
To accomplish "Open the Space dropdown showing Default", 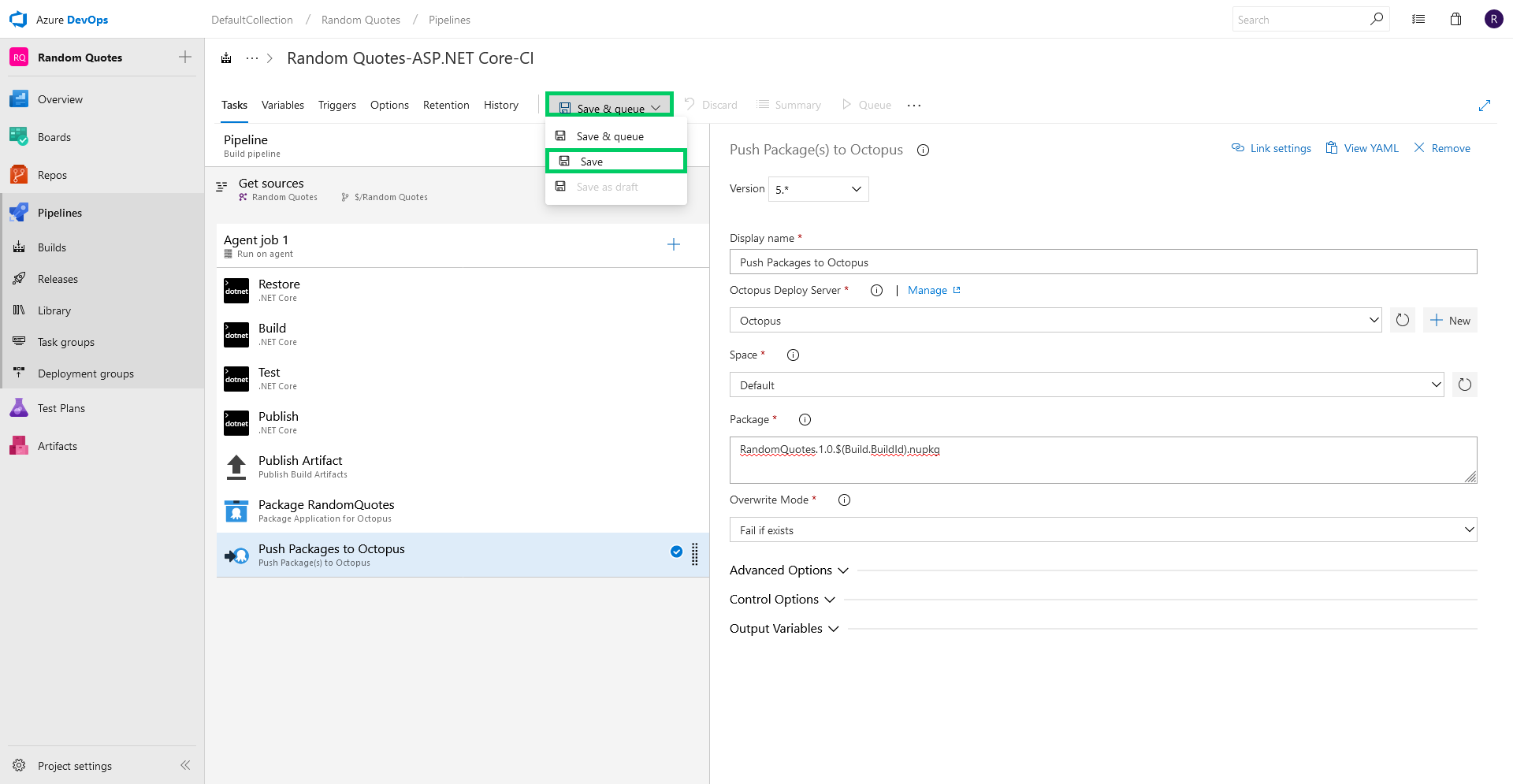I will tap(1087, 385).
